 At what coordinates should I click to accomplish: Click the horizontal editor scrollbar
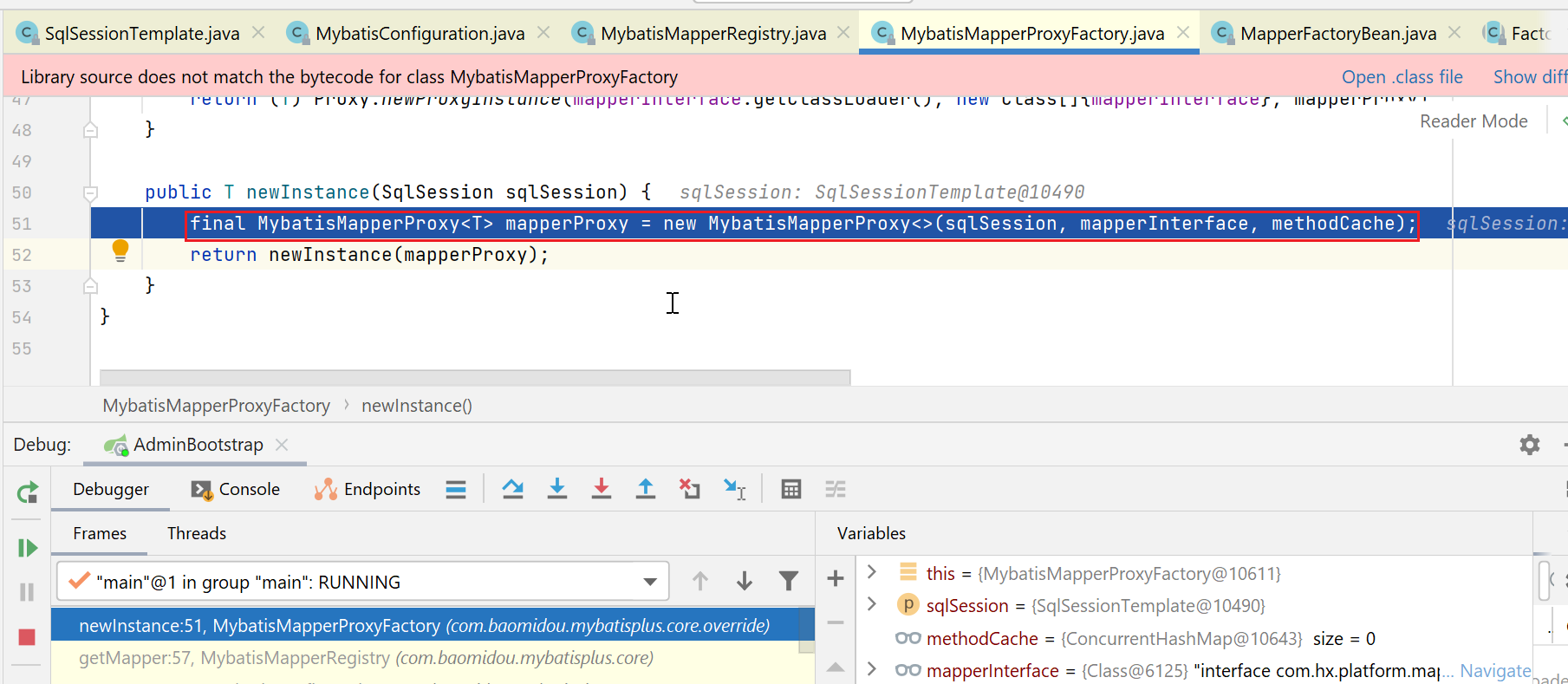(475, 377)
